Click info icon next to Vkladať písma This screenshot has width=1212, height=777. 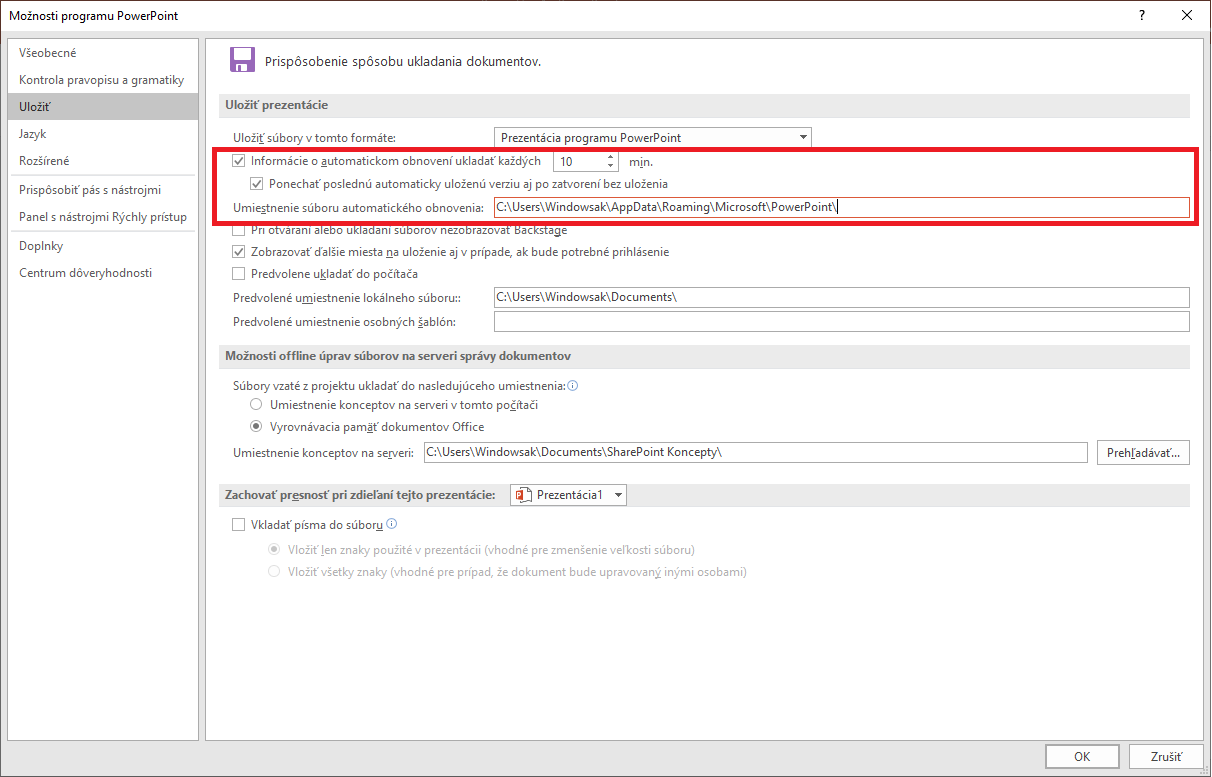(x=392, y=524)
